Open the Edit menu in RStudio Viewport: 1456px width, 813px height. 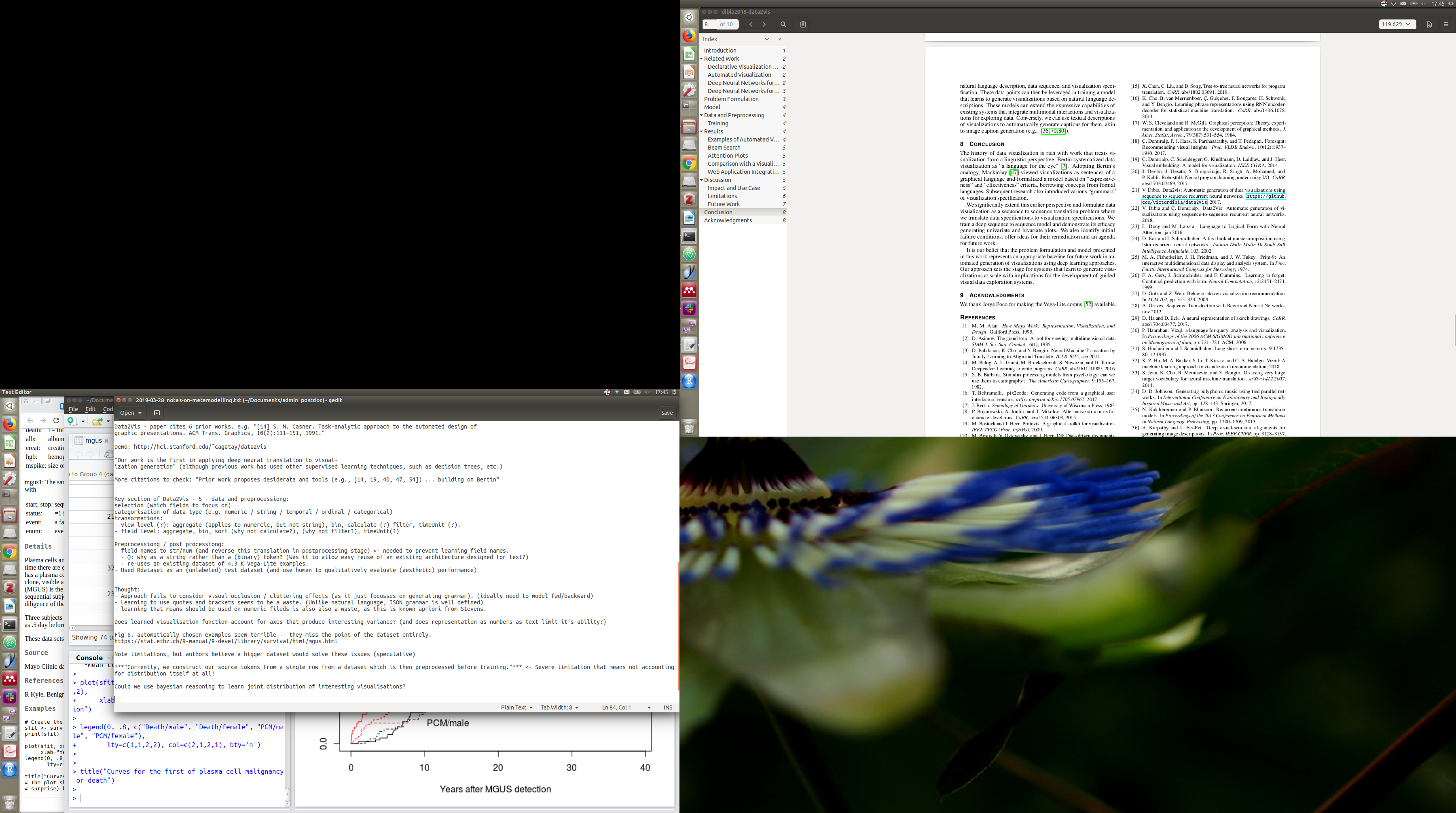91,409
